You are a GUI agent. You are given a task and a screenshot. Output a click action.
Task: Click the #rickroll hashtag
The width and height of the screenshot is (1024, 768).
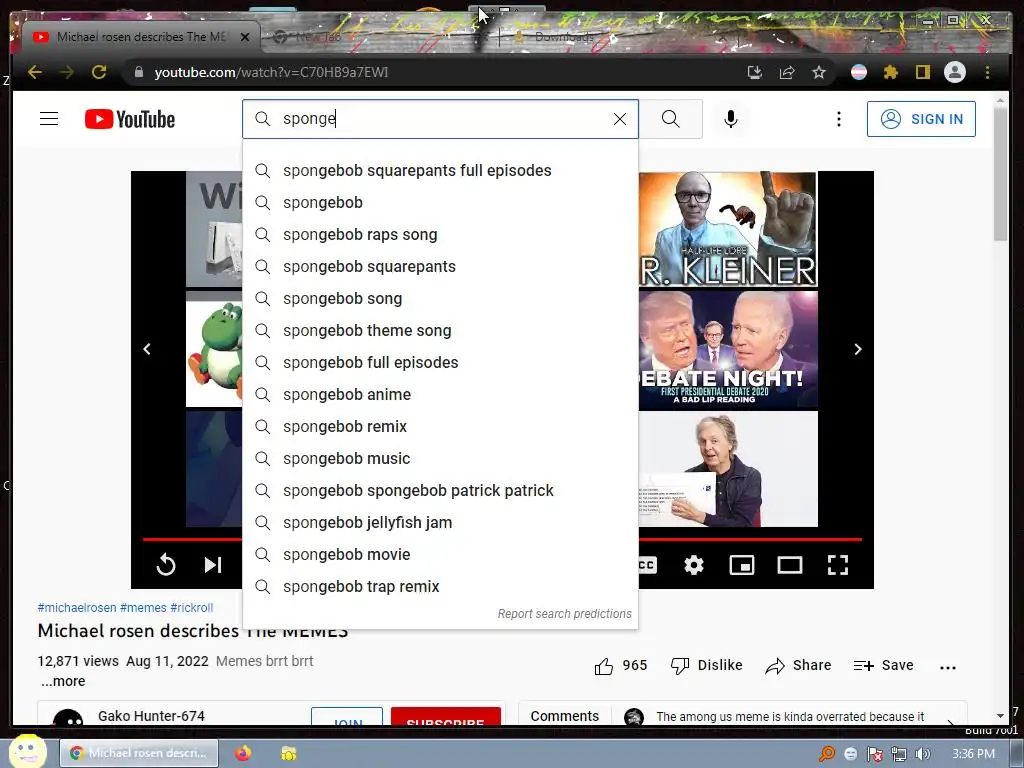point(191,607)
